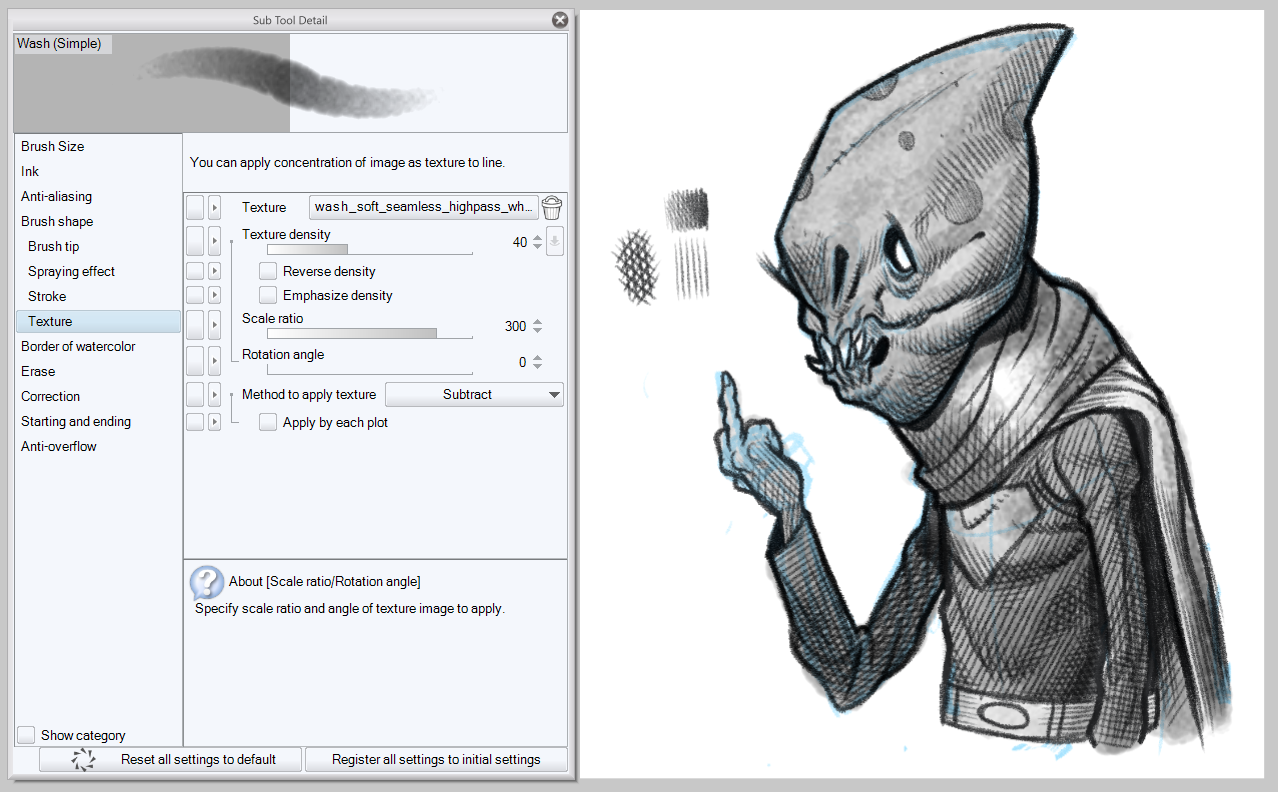The height and width of the screenshot is (792, 1278).
Task: Enable the Emphasize density checkbox
Action: [268, 295]
